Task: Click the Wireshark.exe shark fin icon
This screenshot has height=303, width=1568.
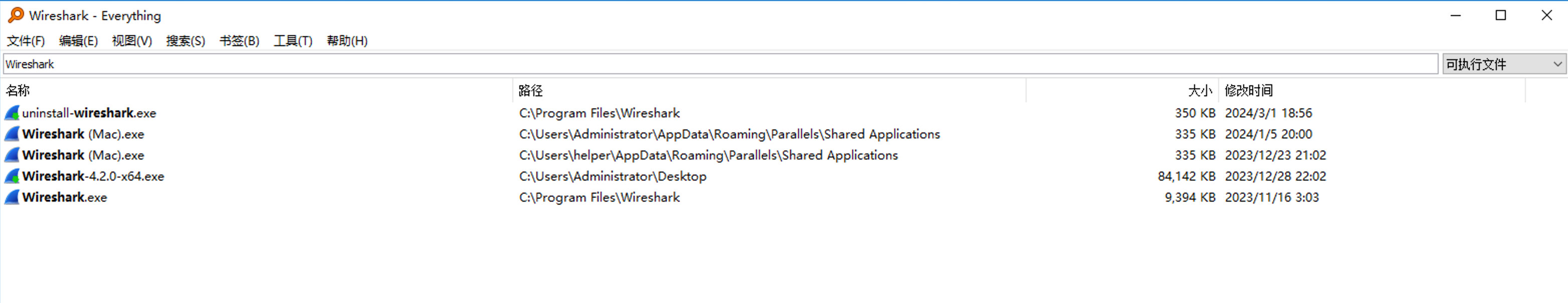Action: (x=12, y=198)
